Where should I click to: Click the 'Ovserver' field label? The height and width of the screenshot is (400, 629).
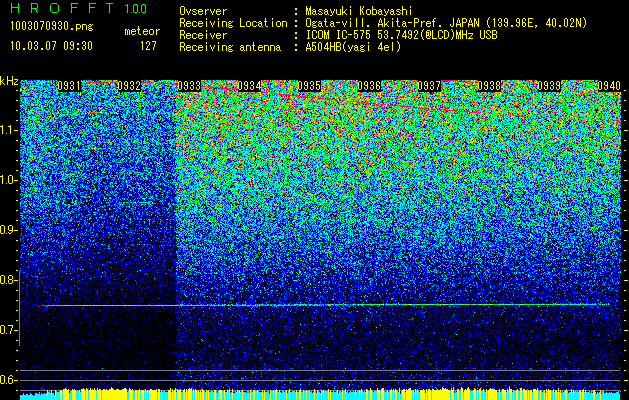coord(203,11)
